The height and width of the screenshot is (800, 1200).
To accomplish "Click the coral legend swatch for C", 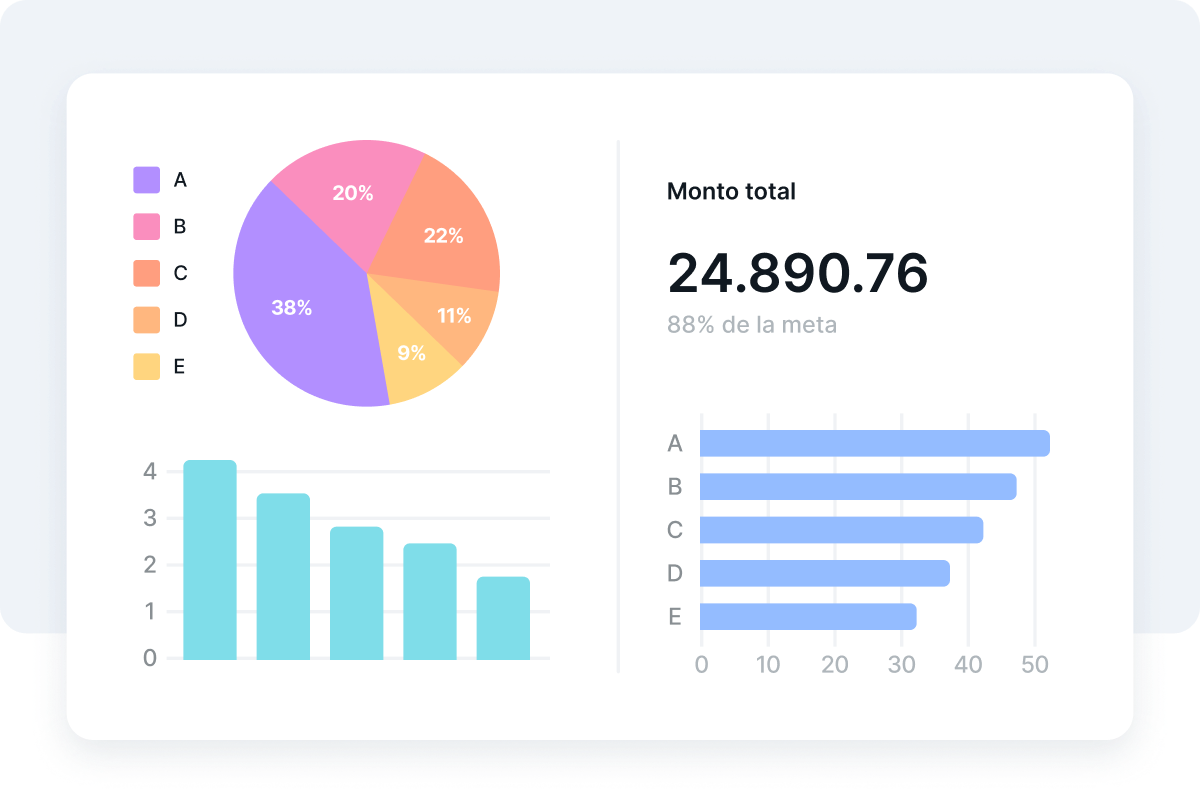I will pyautogui.click(x=147, y=273).
